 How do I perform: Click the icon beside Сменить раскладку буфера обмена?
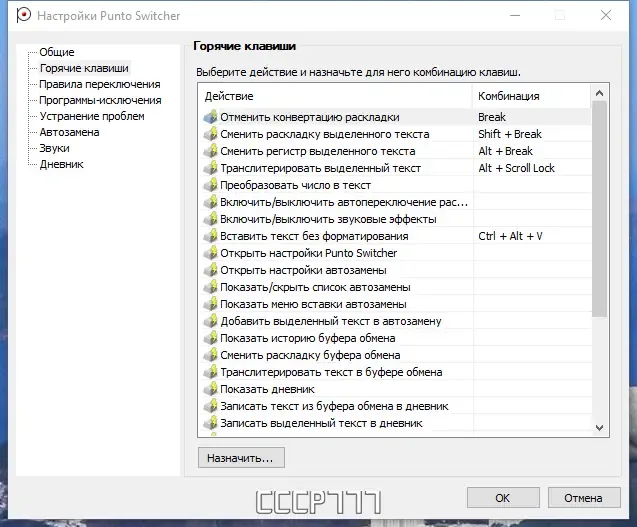(x=210, y=355)
